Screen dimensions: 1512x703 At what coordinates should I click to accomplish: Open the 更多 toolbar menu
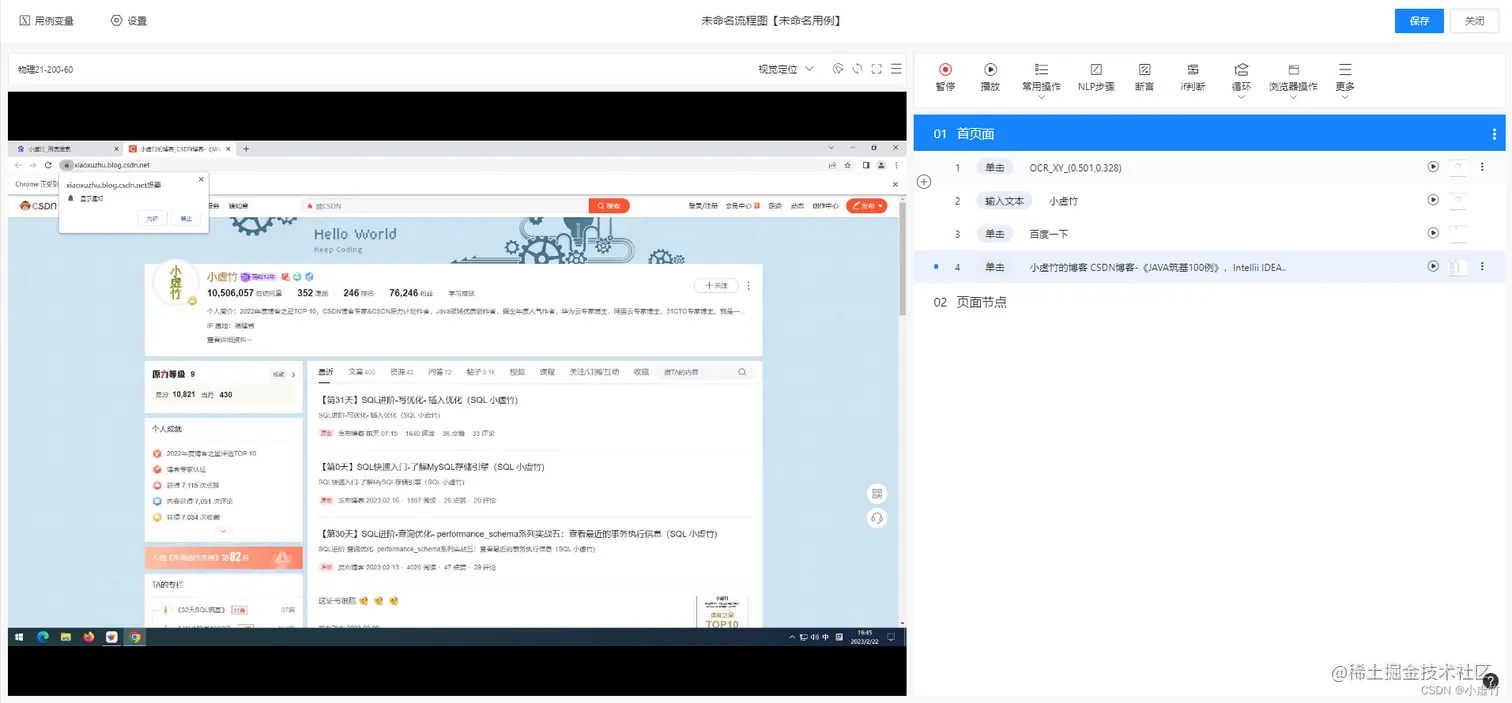coord(1345,78)
